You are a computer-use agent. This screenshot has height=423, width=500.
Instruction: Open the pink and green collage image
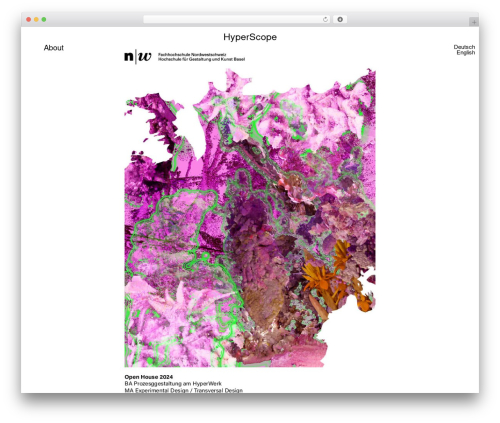tap(250, 217)
